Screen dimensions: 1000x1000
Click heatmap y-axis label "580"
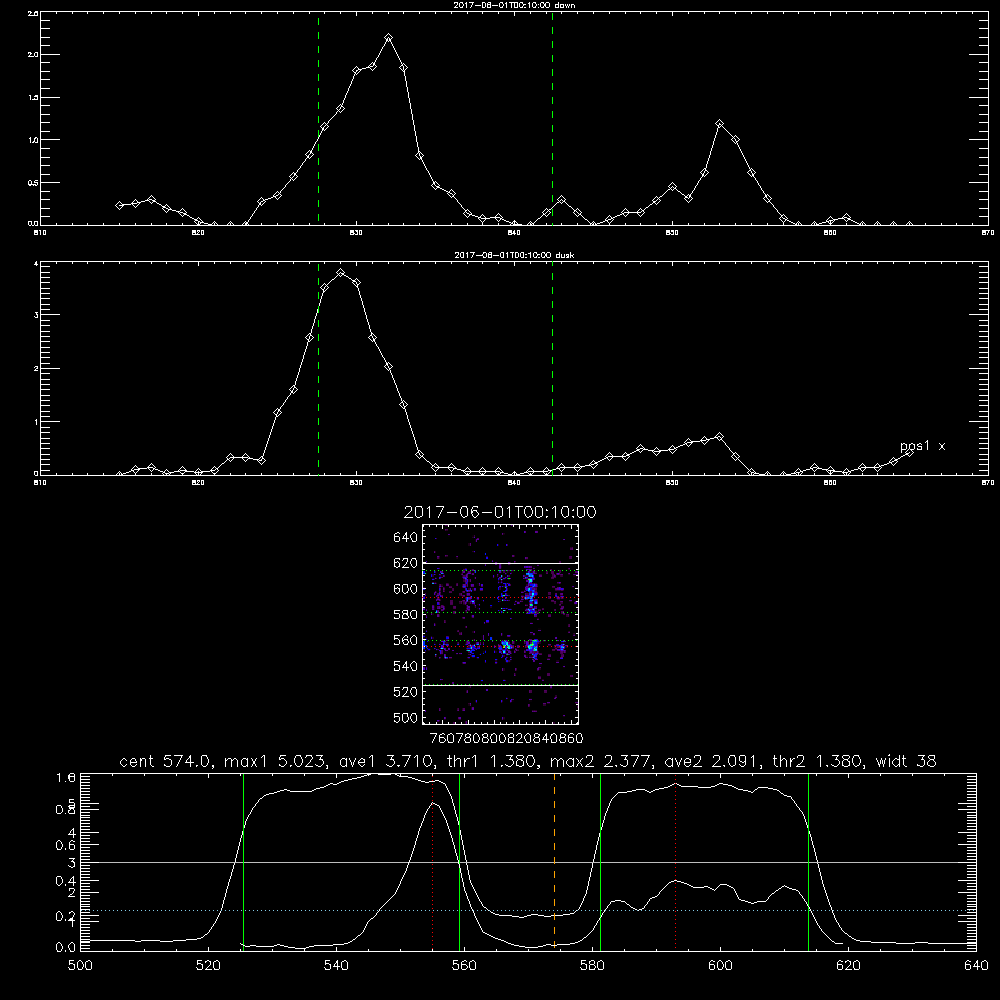(x=406, y=614)
